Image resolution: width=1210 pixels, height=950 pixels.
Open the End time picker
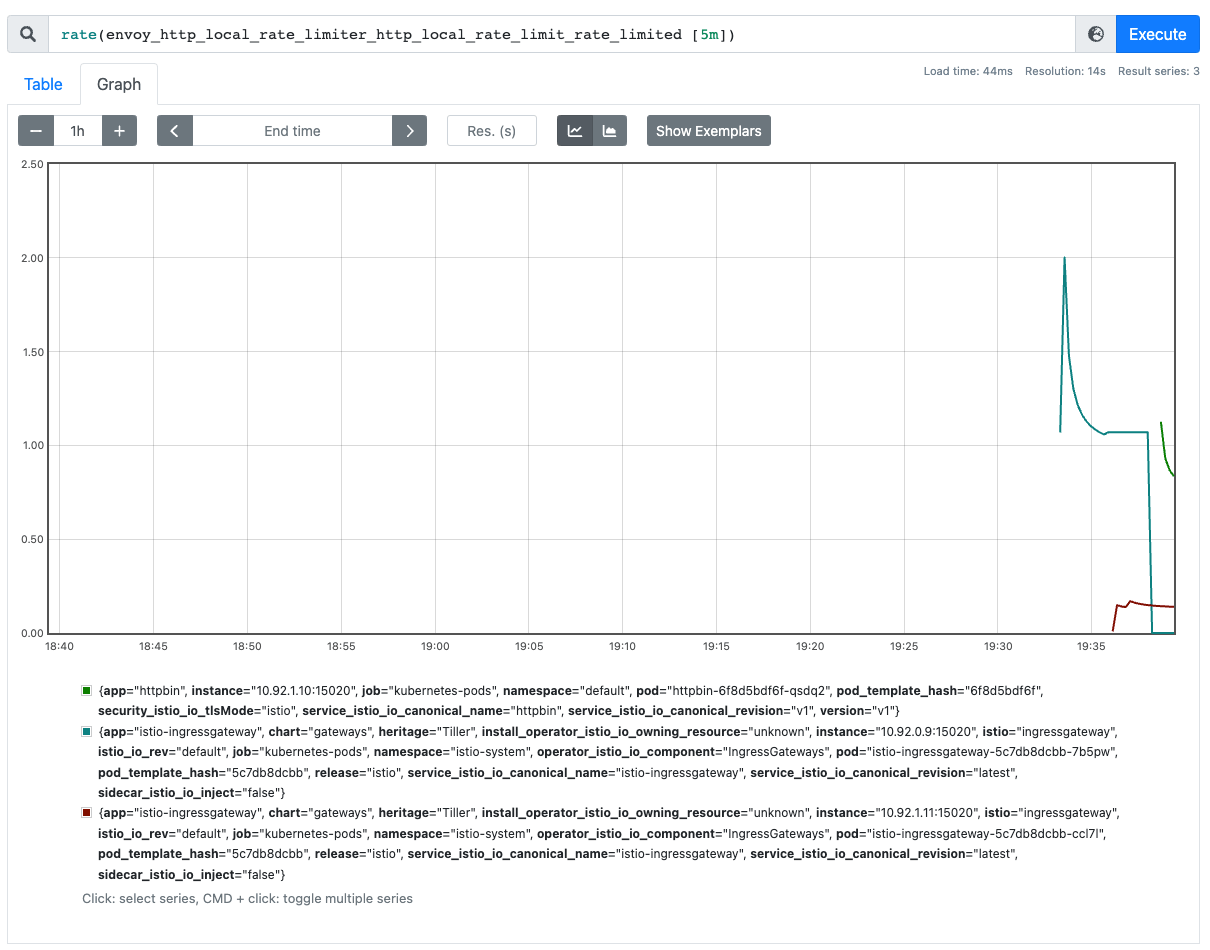[x=291, y=130]
